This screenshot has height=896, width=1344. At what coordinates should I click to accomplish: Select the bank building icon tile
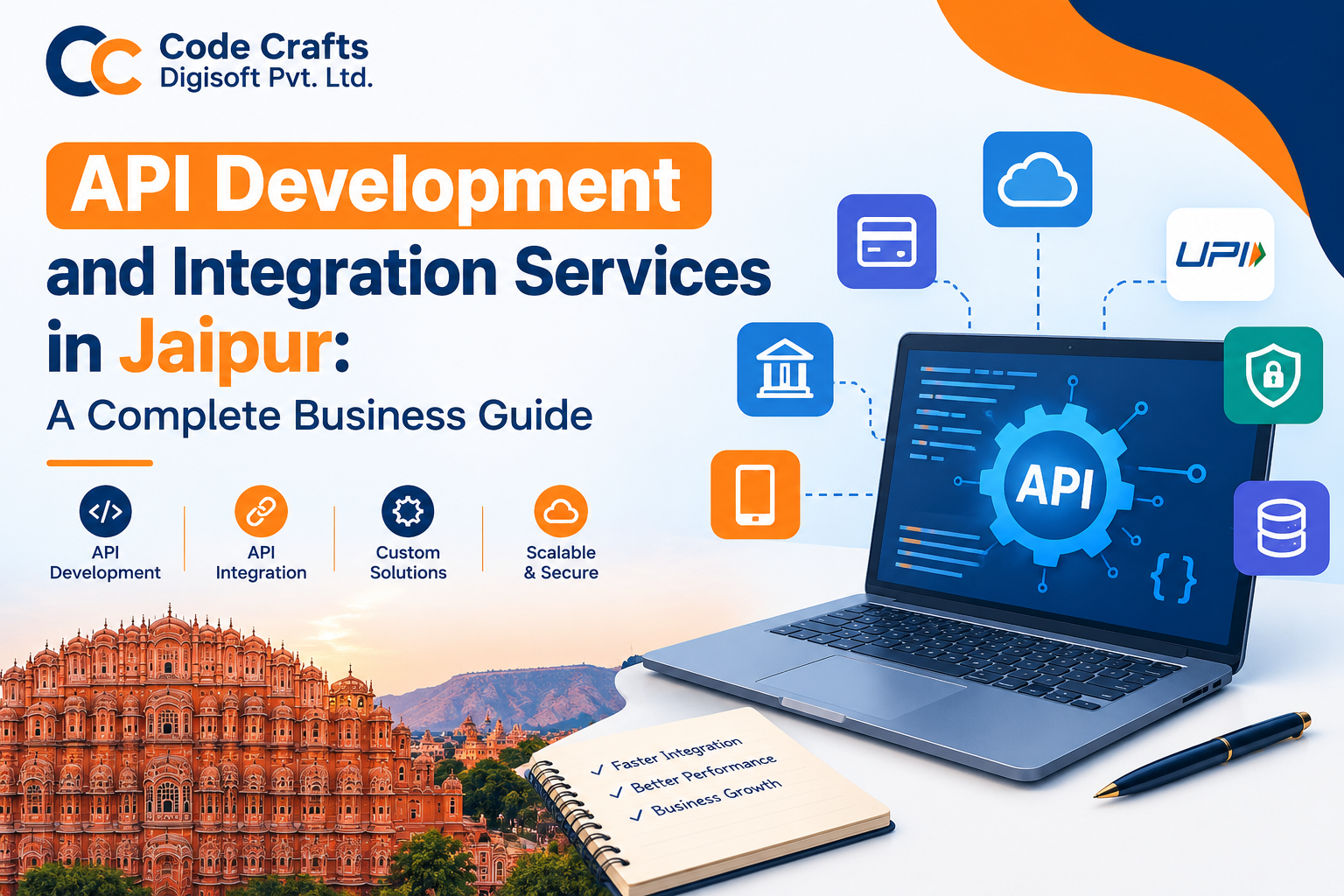785,369
